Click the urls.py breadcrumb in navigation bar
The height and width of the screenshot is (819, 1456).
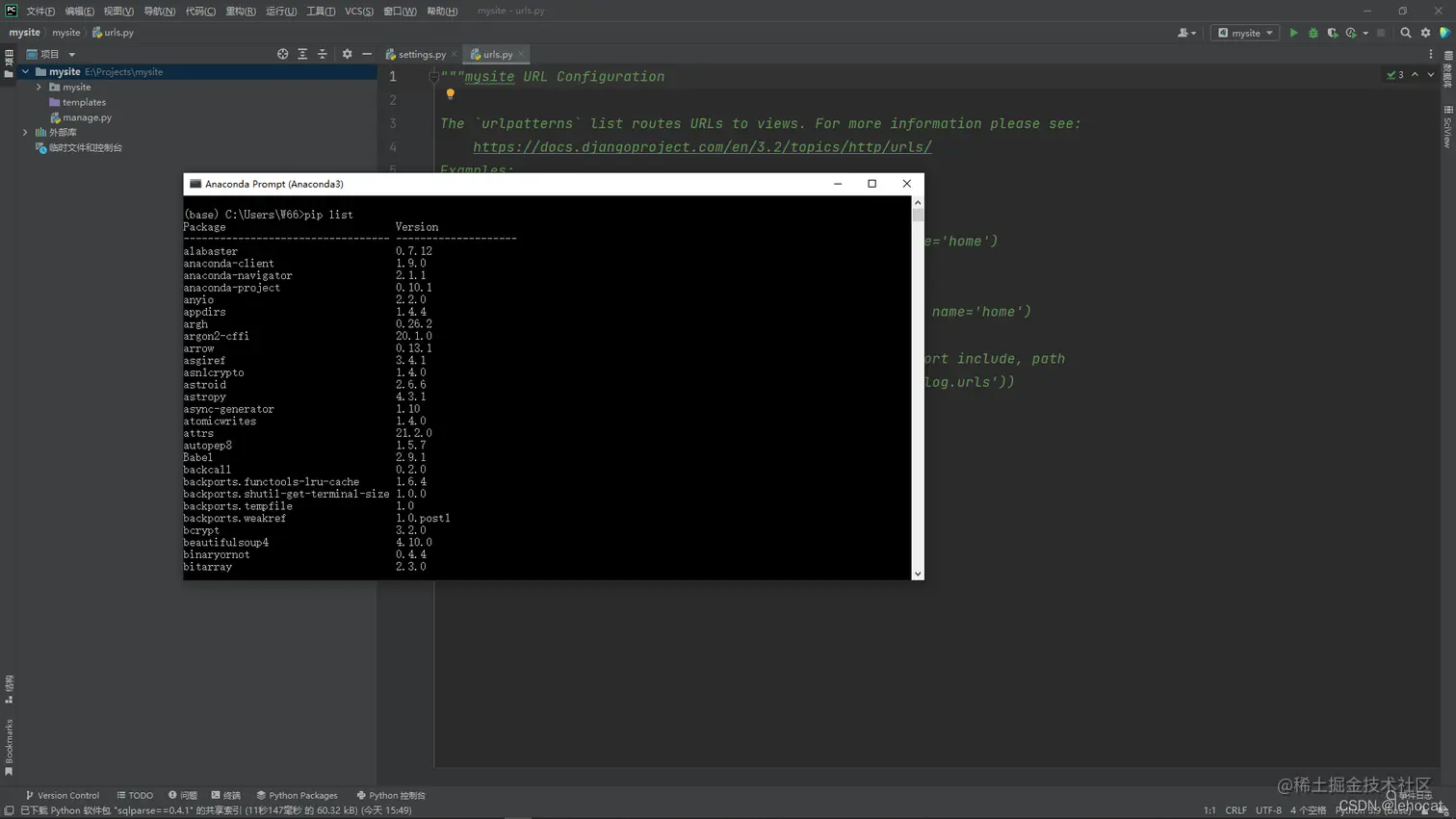(x=114, y=33)
